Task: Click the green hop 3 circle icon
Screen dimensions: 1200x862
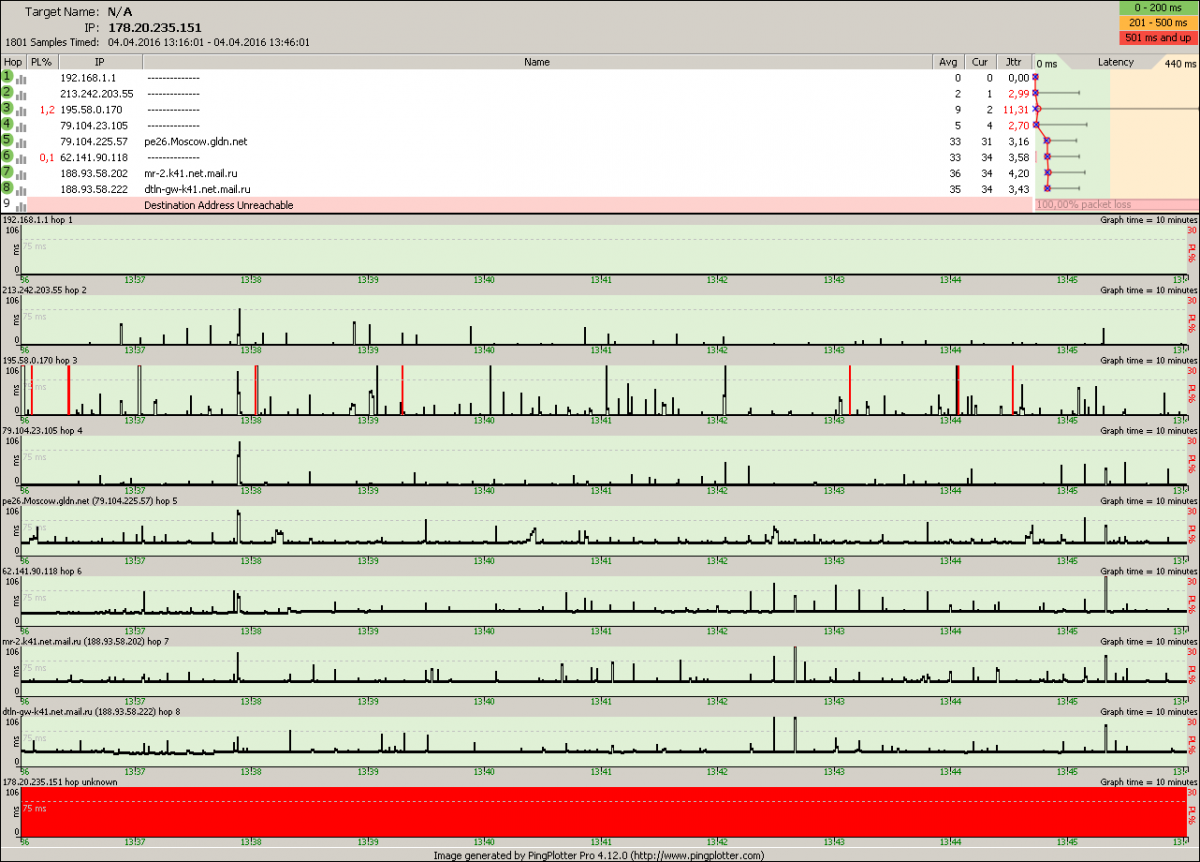Action: (x=7, y=109)
